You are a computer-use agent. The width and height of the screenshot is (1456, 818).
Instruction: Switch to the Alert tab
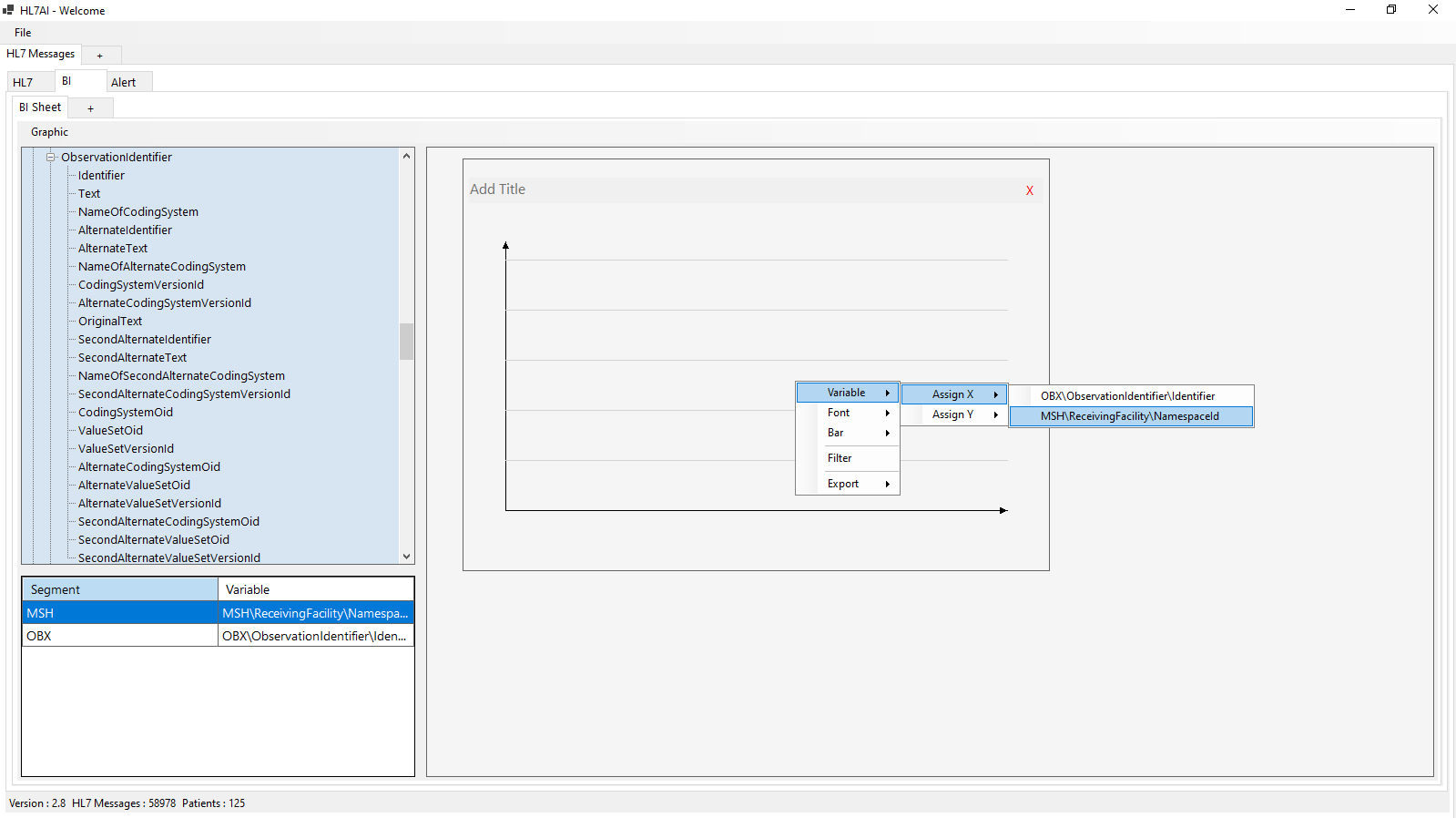click(123, 82)
